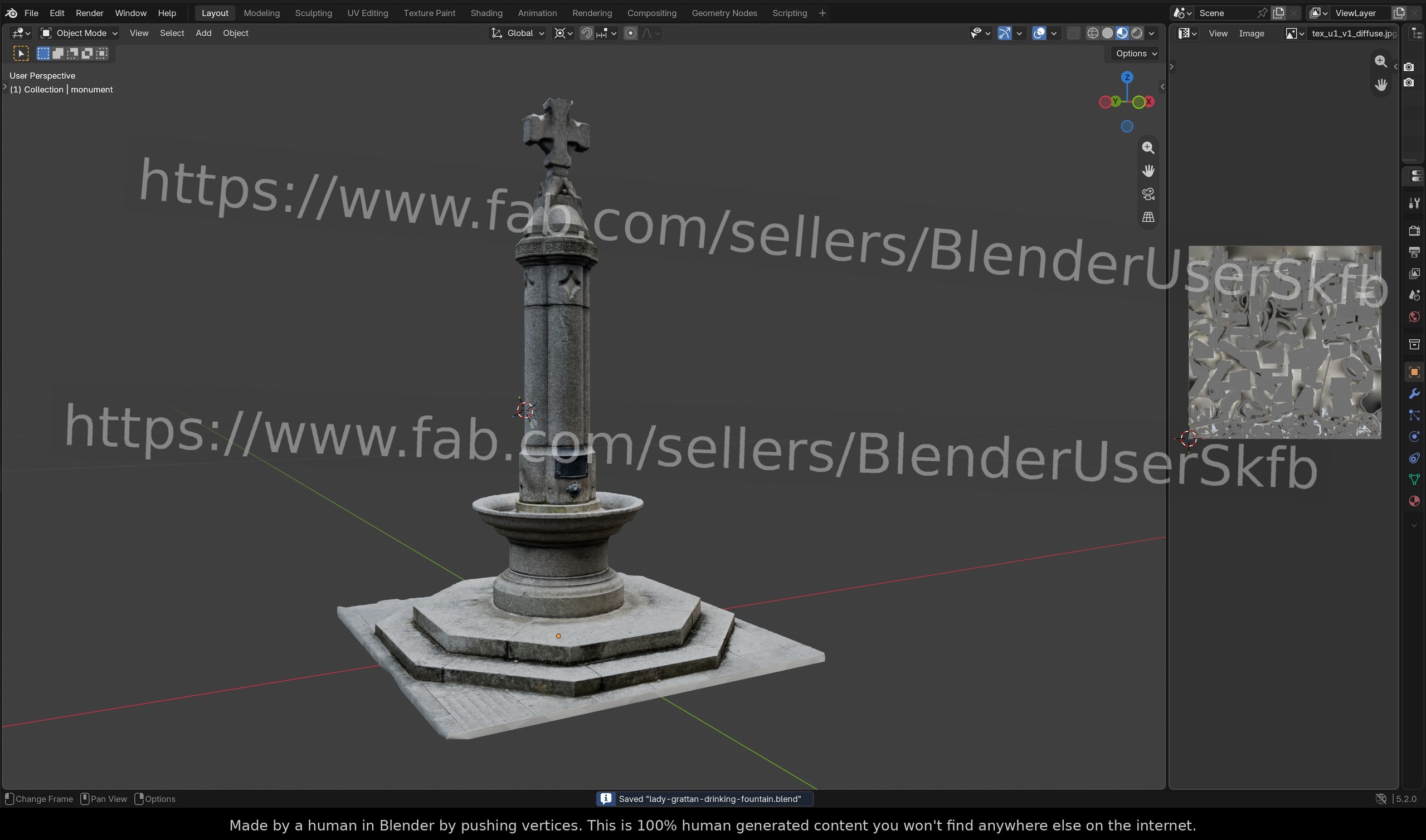Open the Modifiers blue wrench tab
Image resolution: width=1426 pixels, height=840 pixels.
click(x=1414, y=393)
